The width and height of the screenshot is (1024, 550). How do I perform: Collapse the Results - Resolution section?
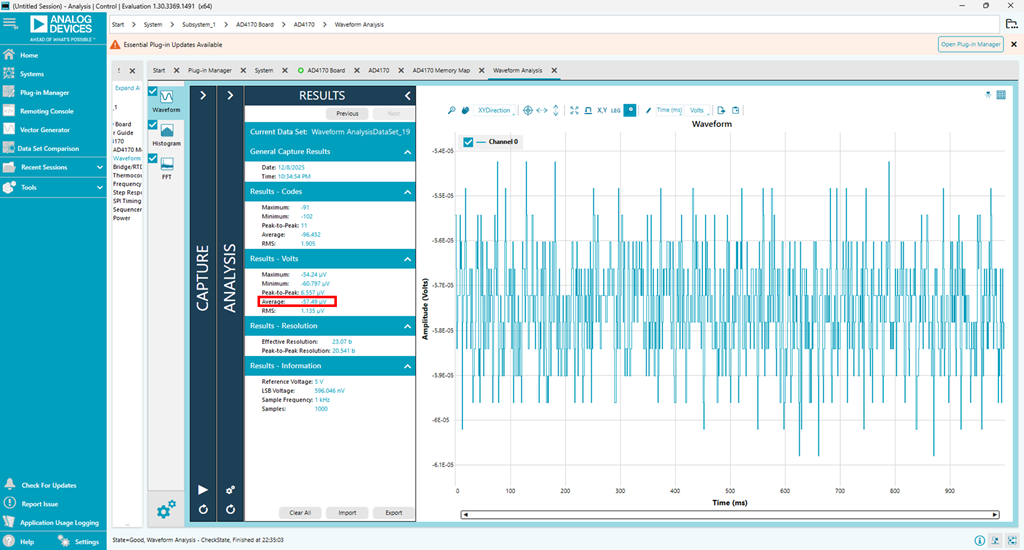407,326
